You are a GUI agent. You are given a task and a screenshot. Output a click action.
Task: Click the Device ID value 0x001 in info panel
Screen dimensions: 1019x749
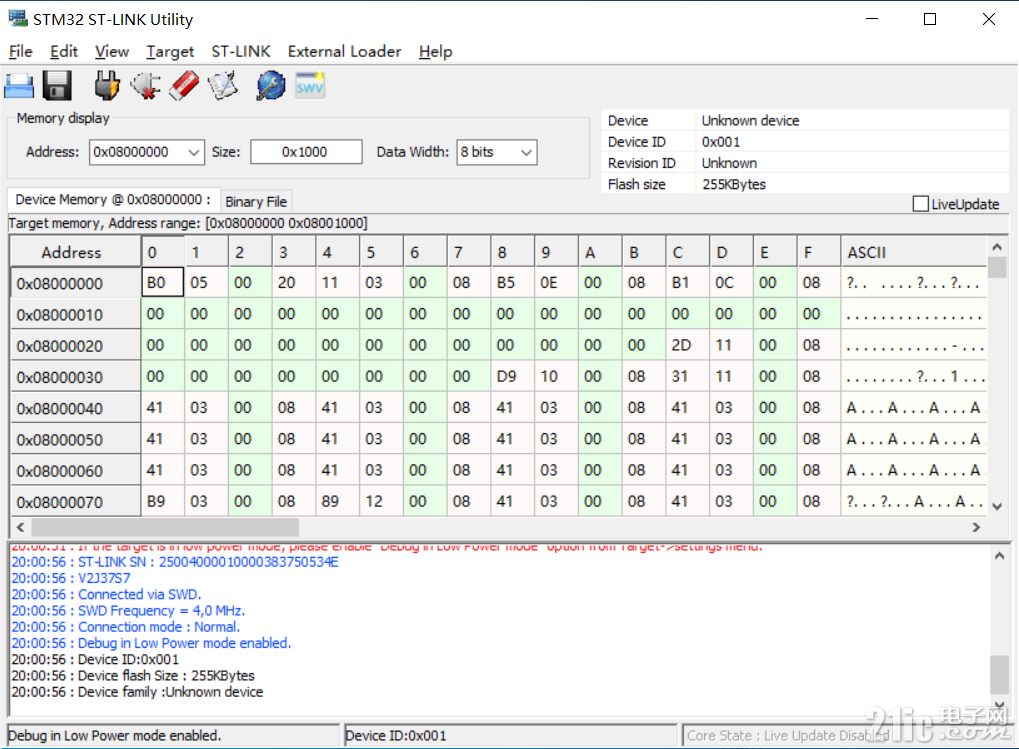click(721, 142)
